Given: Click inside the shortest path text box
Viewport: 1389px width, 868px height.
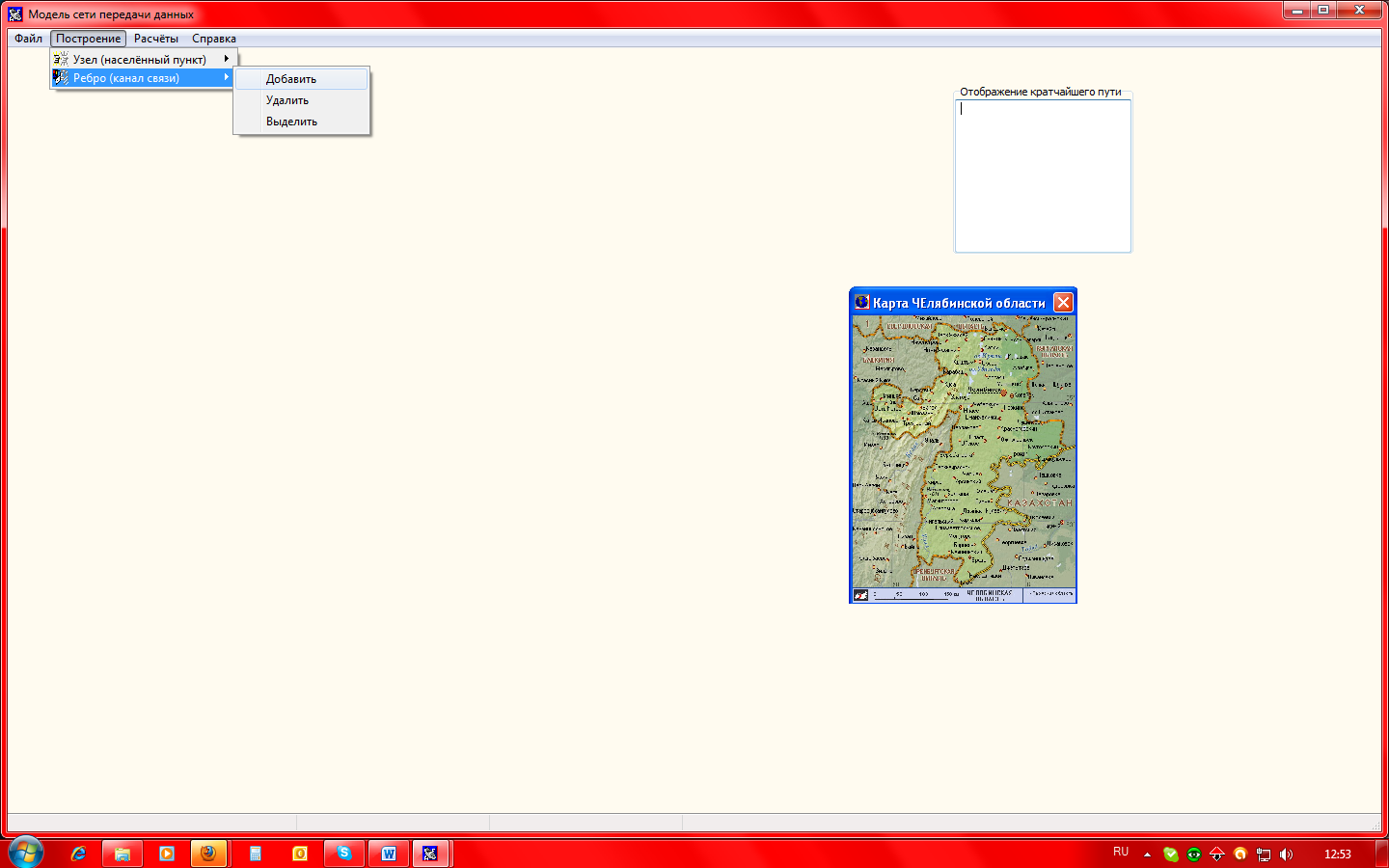Looking at the screenshot, I should (x=1043, y=176).
